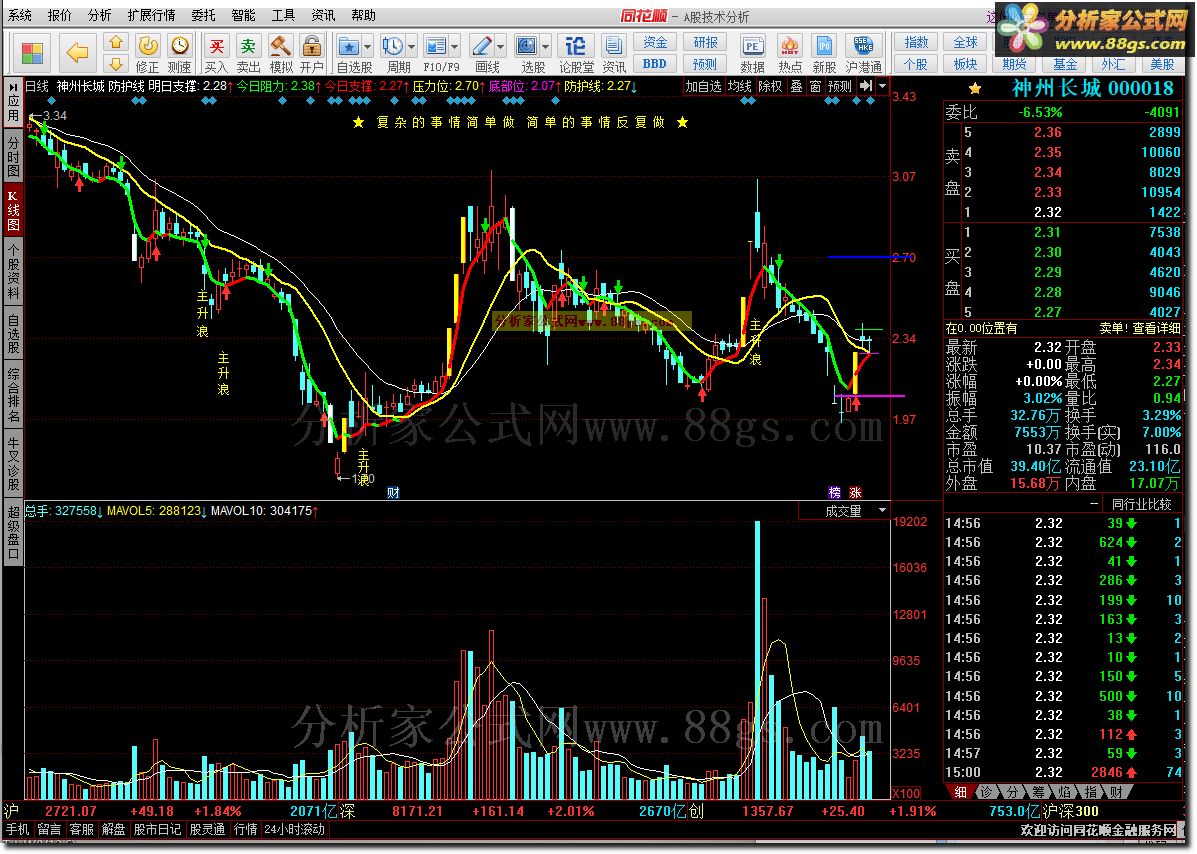The image size is (1197, 854).
Task: Open the 智能 menu
Action: [x=244, y=15]
